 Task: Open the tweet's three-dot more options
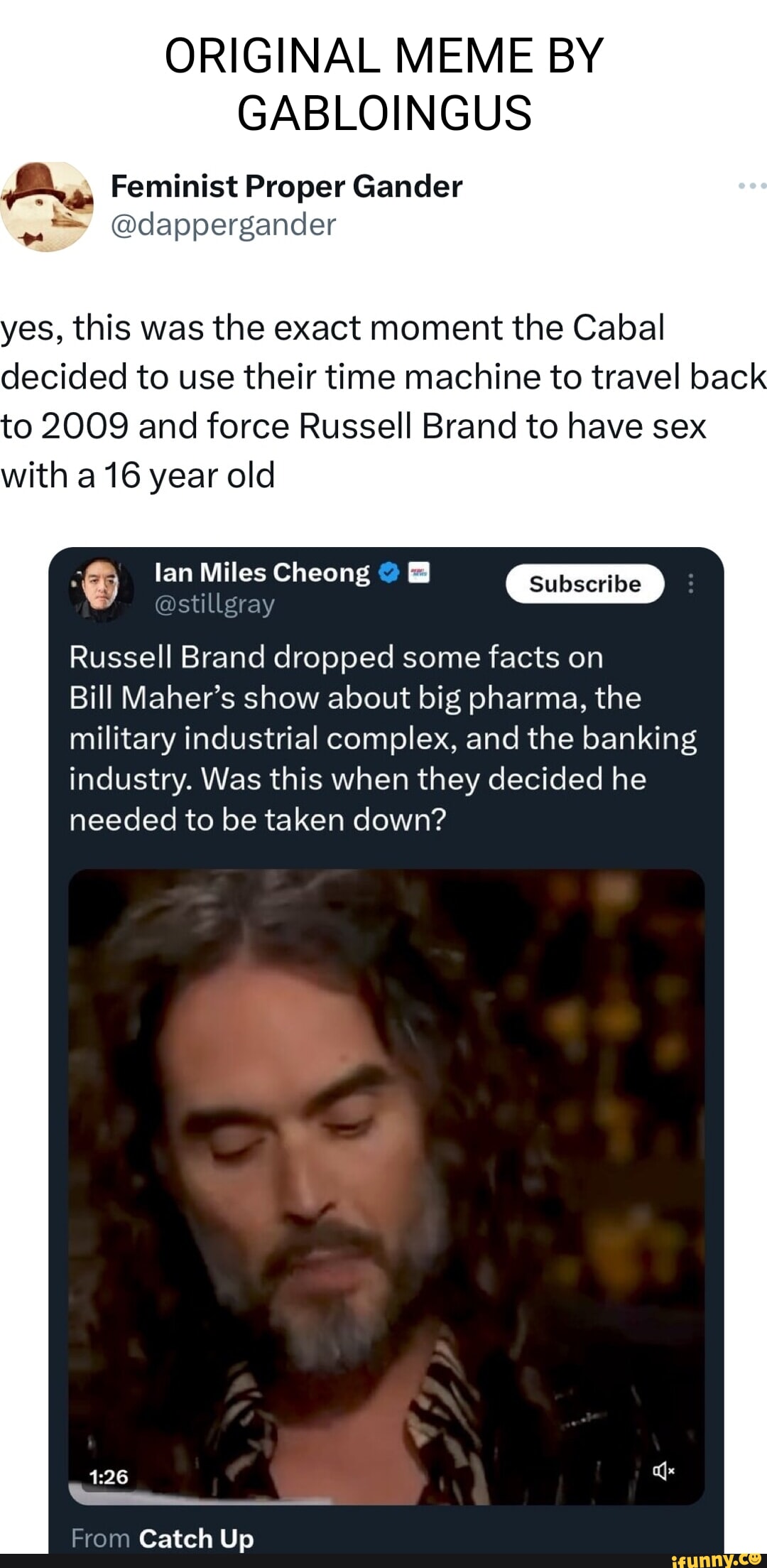752,186
